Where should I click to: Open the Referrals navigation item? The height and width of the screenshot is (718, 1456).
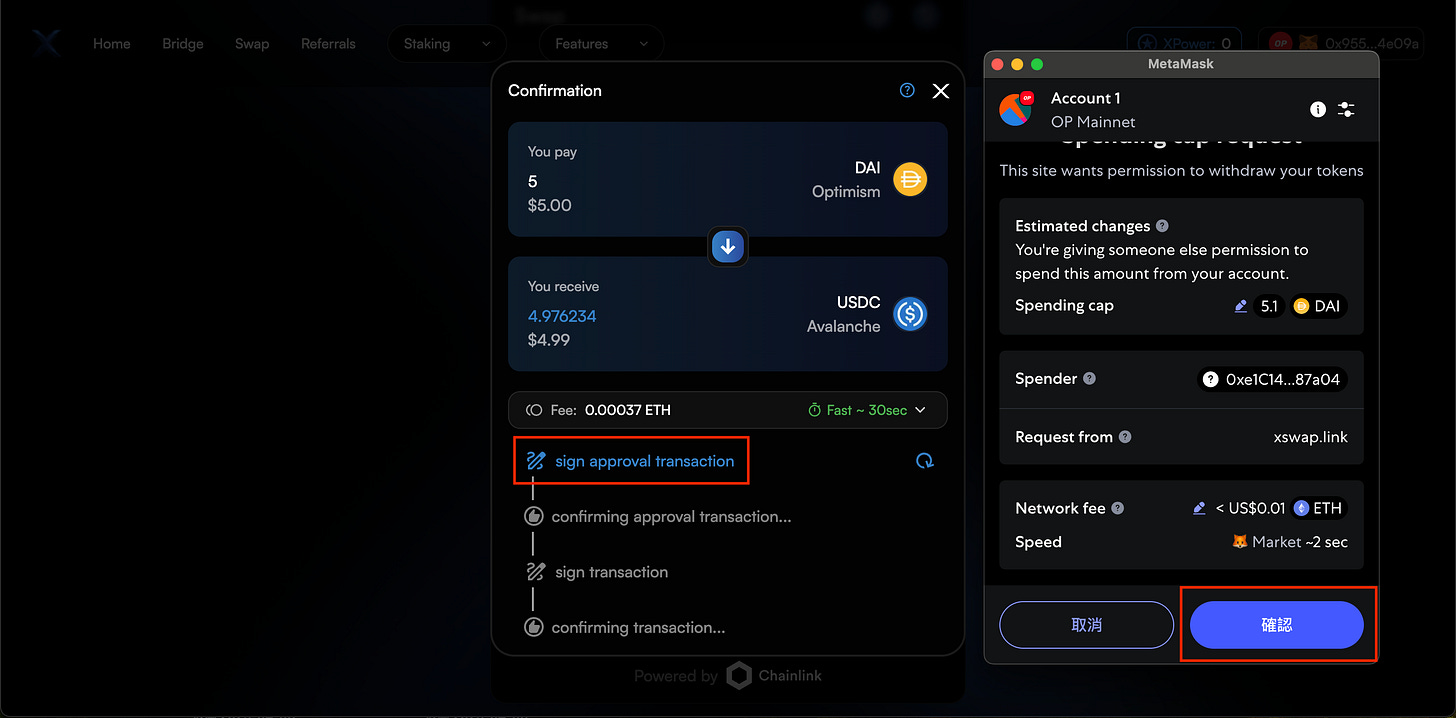pos(328,44)
